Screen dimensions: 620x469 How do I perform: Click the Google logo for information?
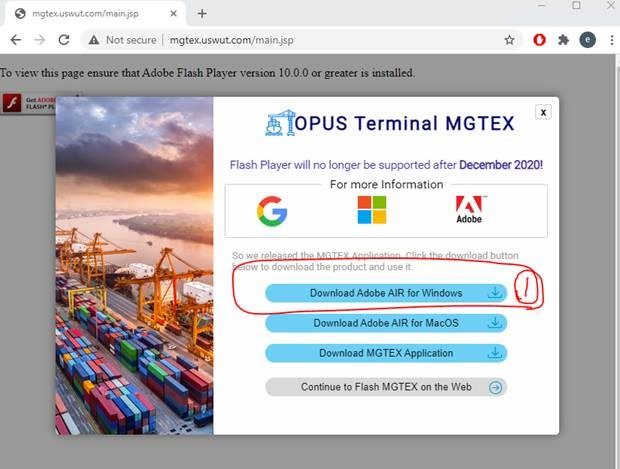coord(272,211)
